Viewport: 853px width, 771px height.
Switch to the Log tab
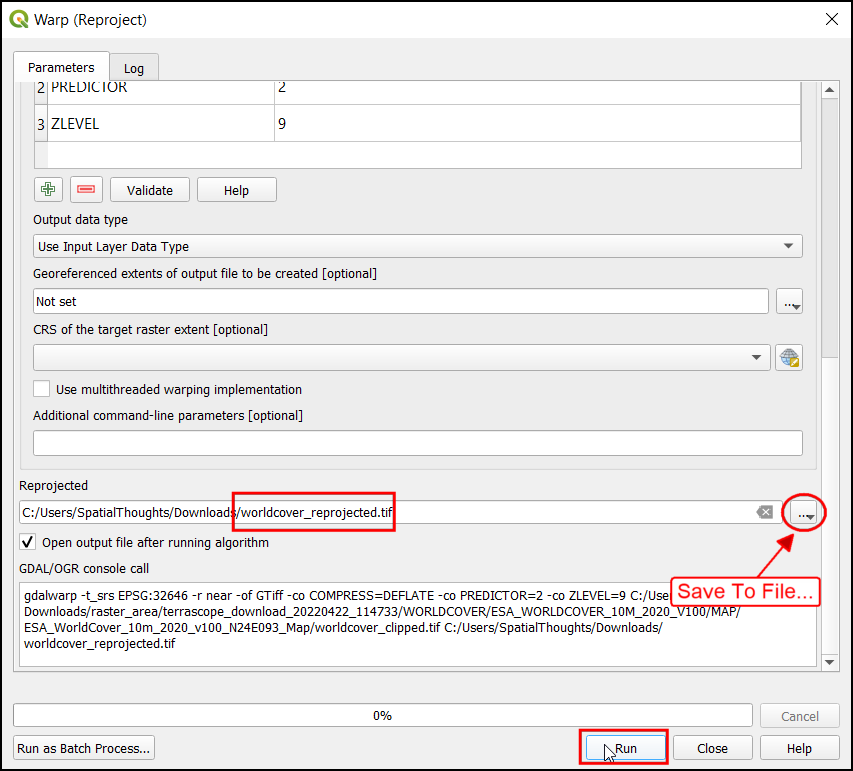(134, 68)
